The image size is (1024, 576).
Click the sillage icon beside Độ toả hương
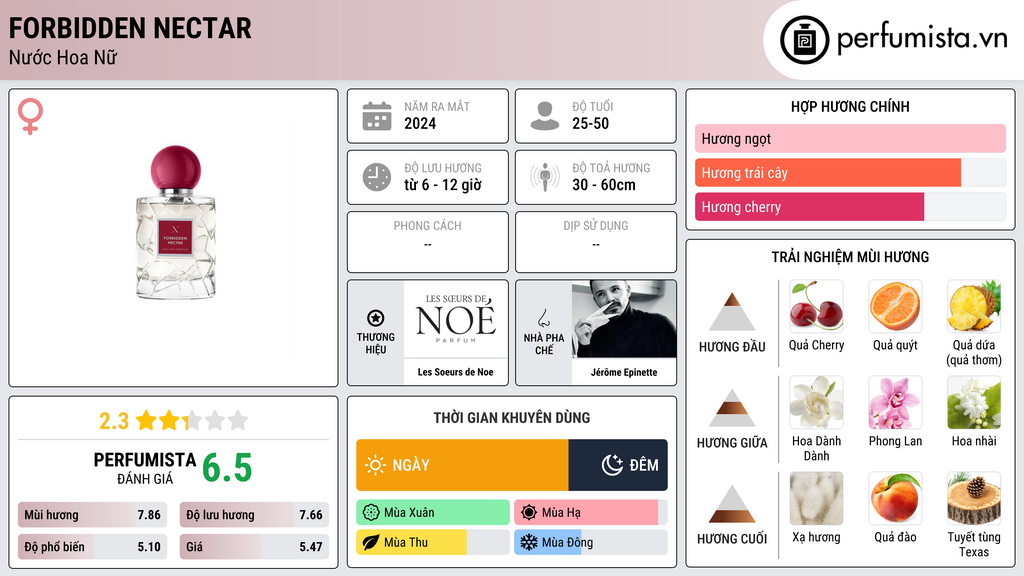545,177
